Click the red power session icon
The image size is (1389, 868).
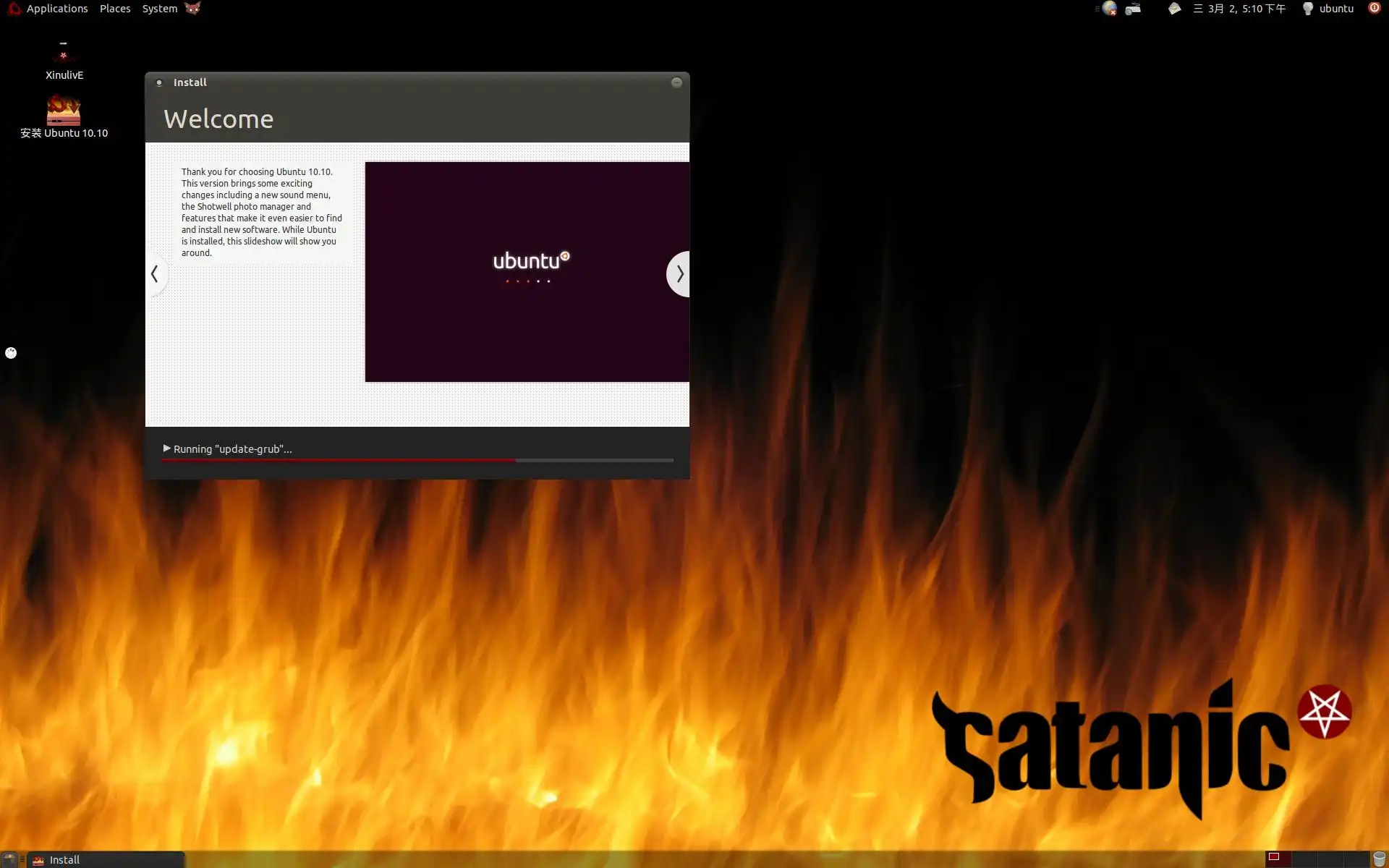point(1374,8)
